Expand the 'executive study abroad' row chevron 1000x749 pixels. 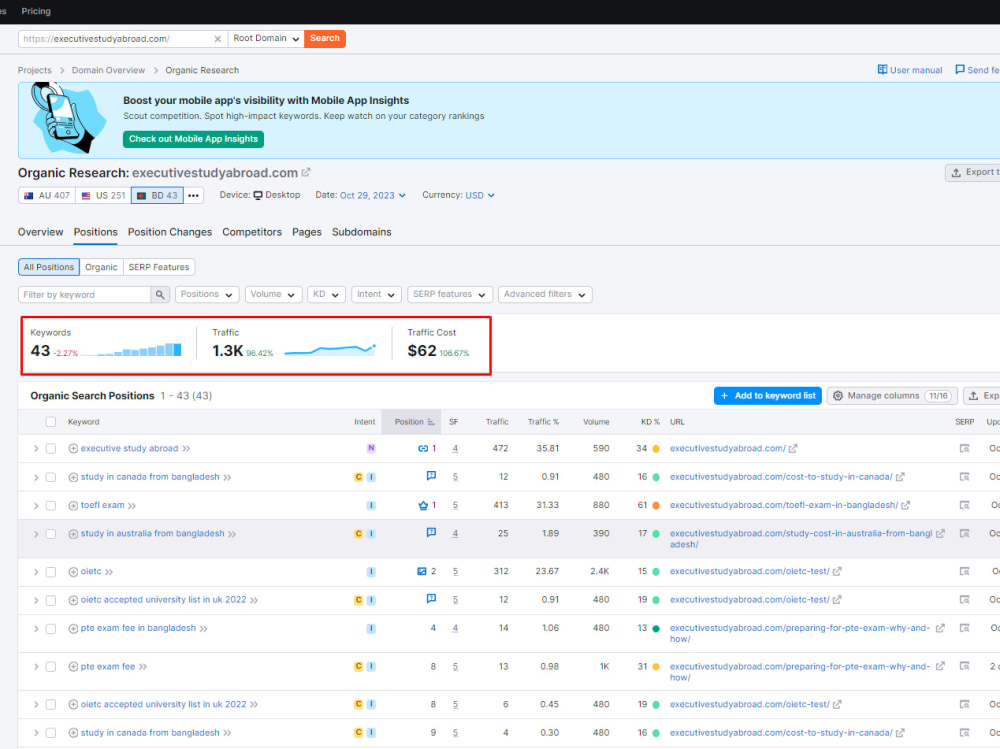pos(36,449)
